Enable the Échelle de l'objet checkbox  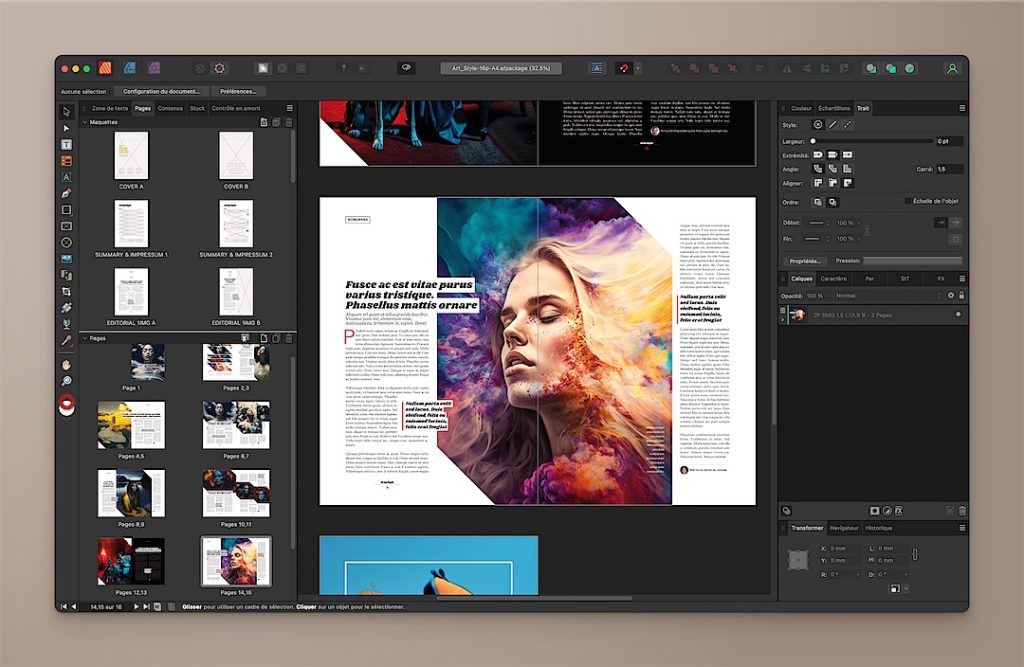click(x=908, y=201)
